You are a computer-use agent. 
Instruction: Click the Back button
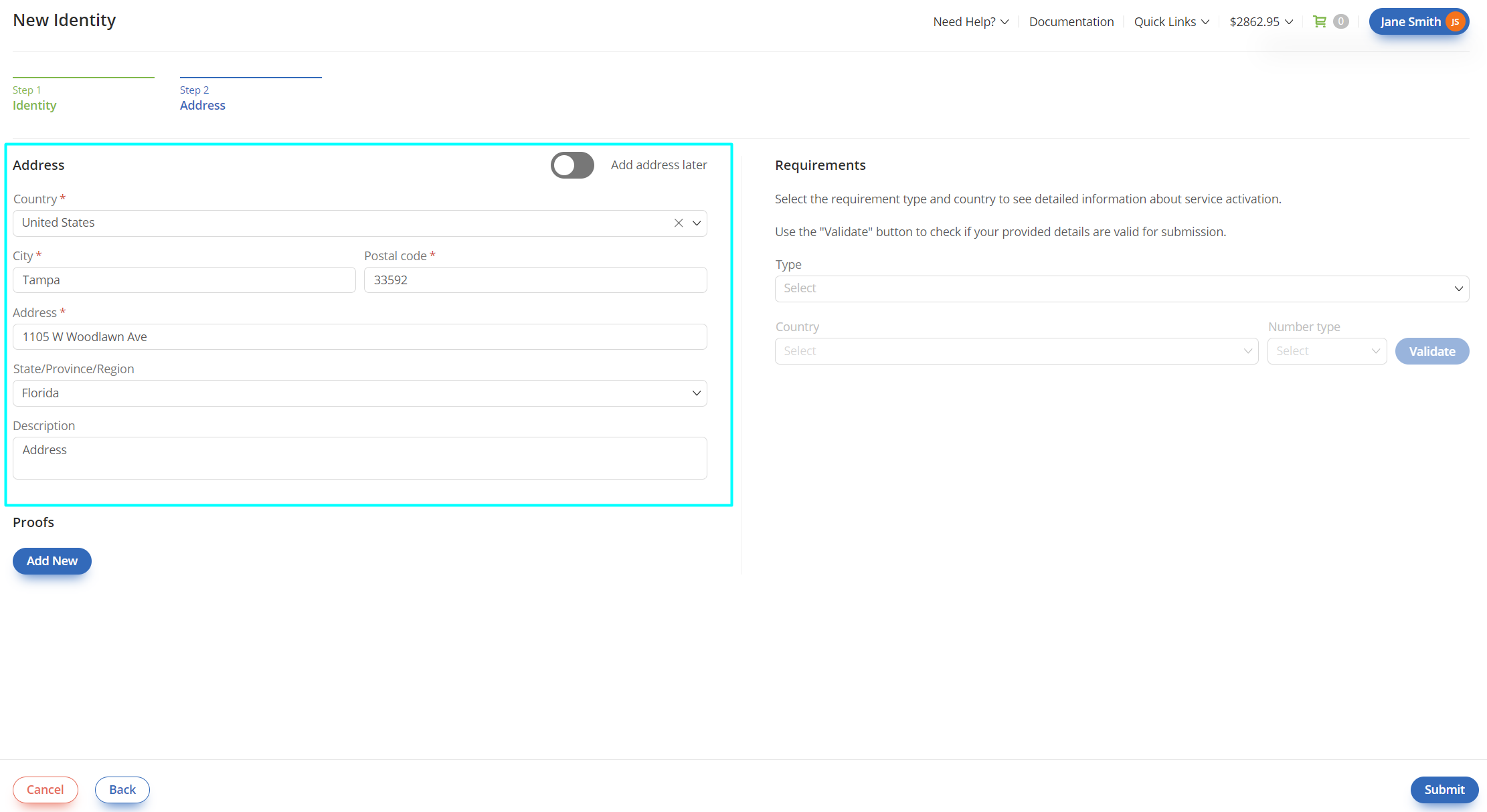122,790
